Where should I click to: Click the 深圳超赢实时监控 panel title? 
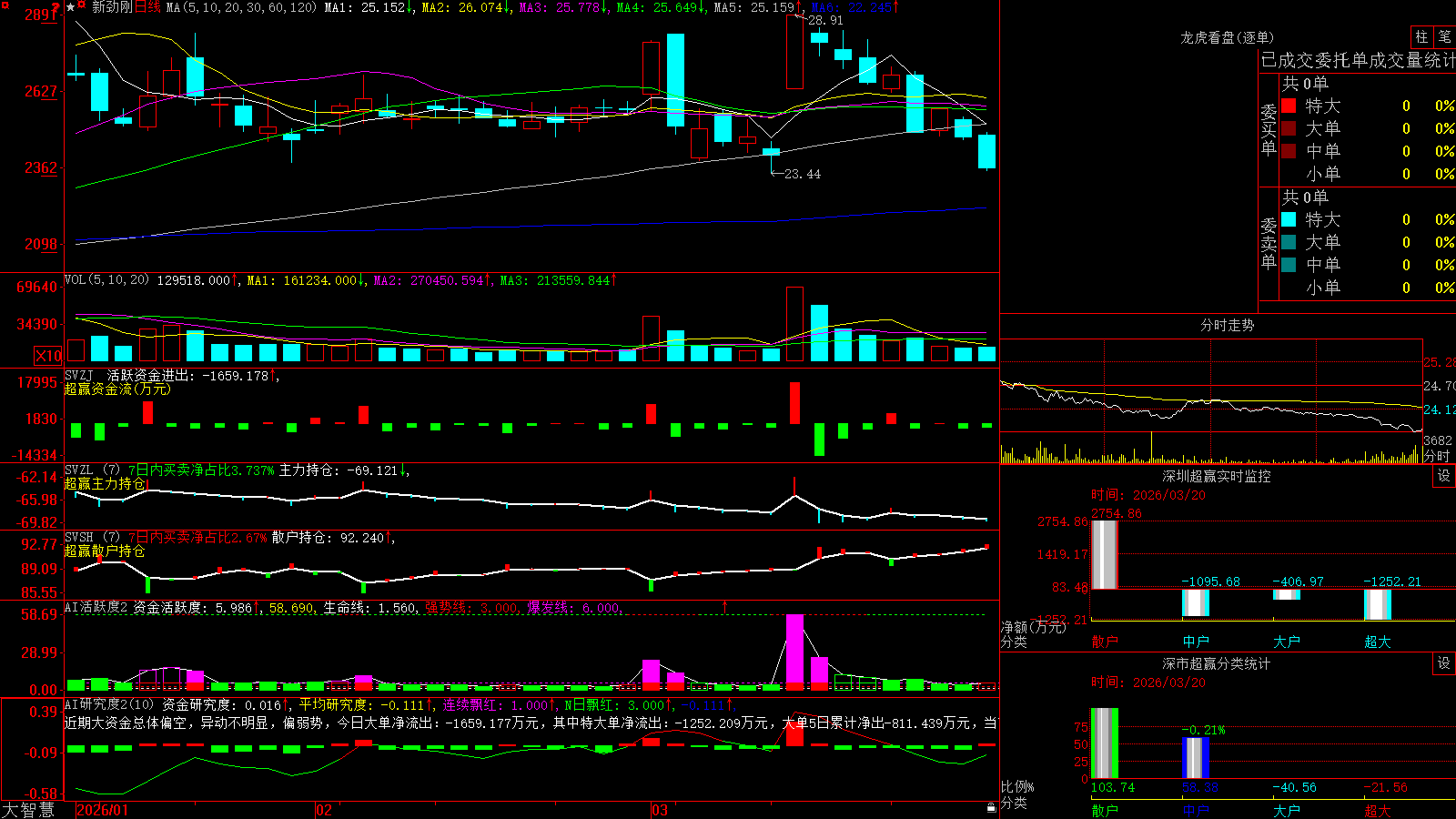1217,476
